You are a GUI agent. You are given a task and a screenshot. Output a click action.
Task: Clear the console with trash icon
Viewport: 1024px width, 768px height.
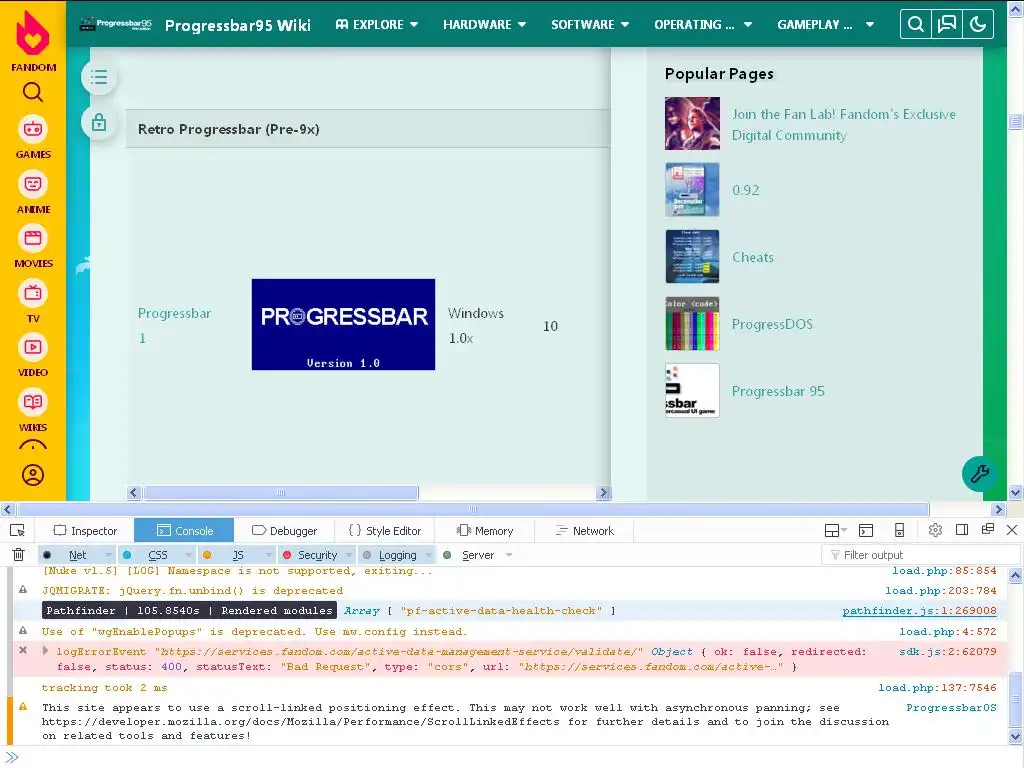(x=18, y=554)
